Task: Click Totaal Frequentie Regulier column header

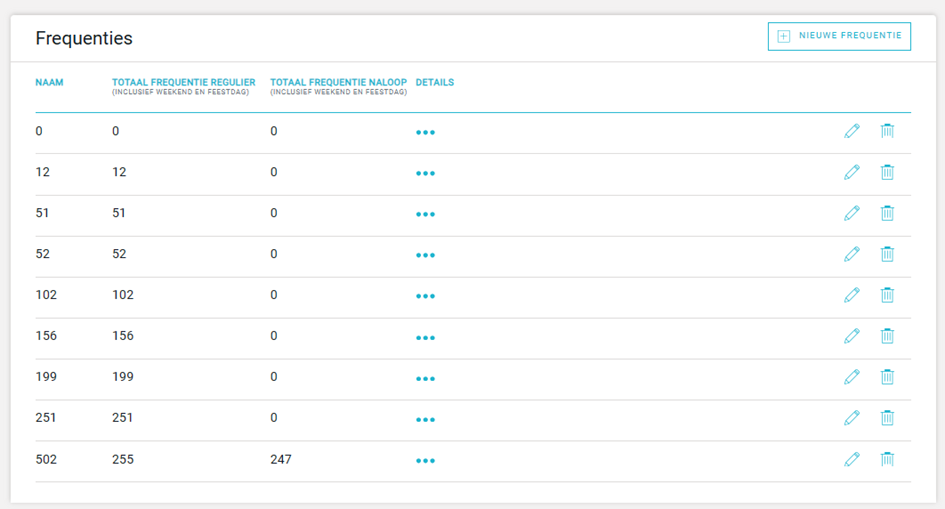Action: [184, 86]
